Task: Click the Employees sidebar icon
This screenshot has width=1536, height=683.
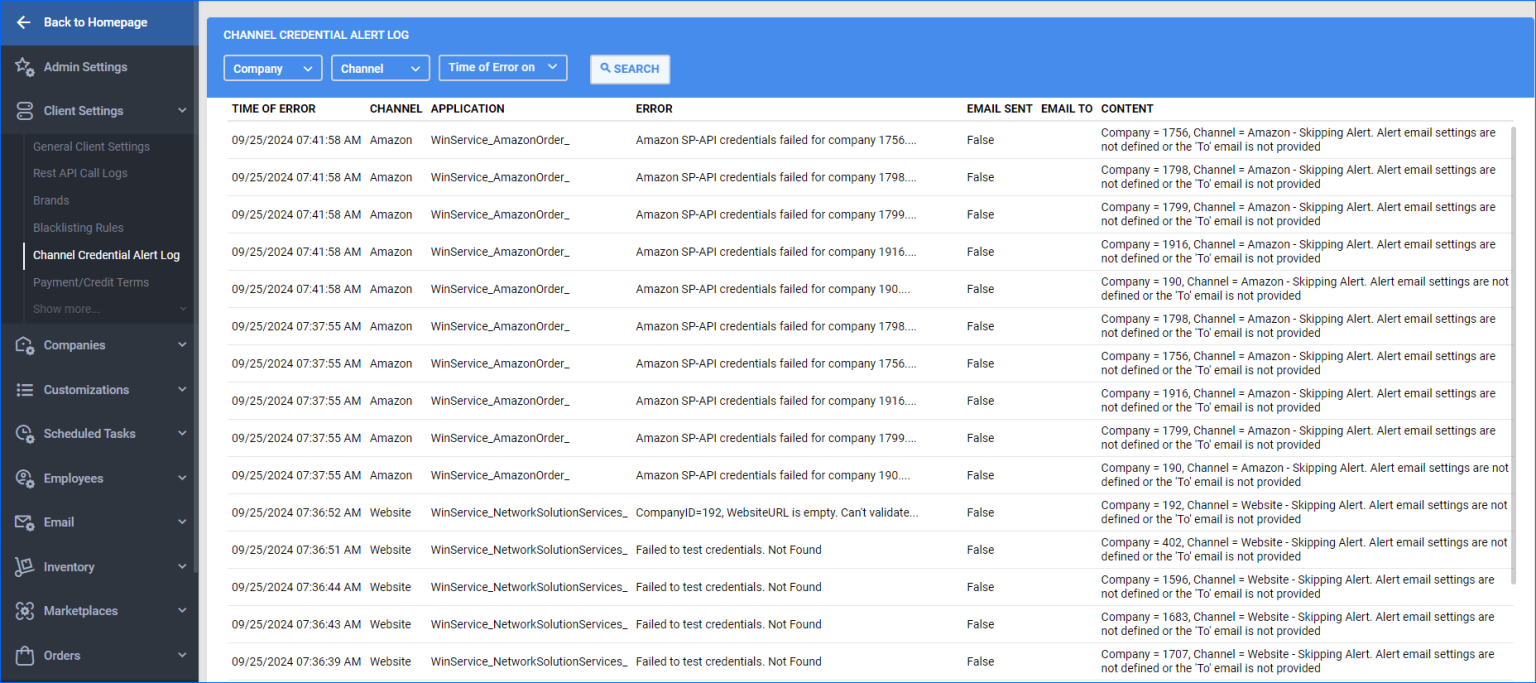Action: 24,478
